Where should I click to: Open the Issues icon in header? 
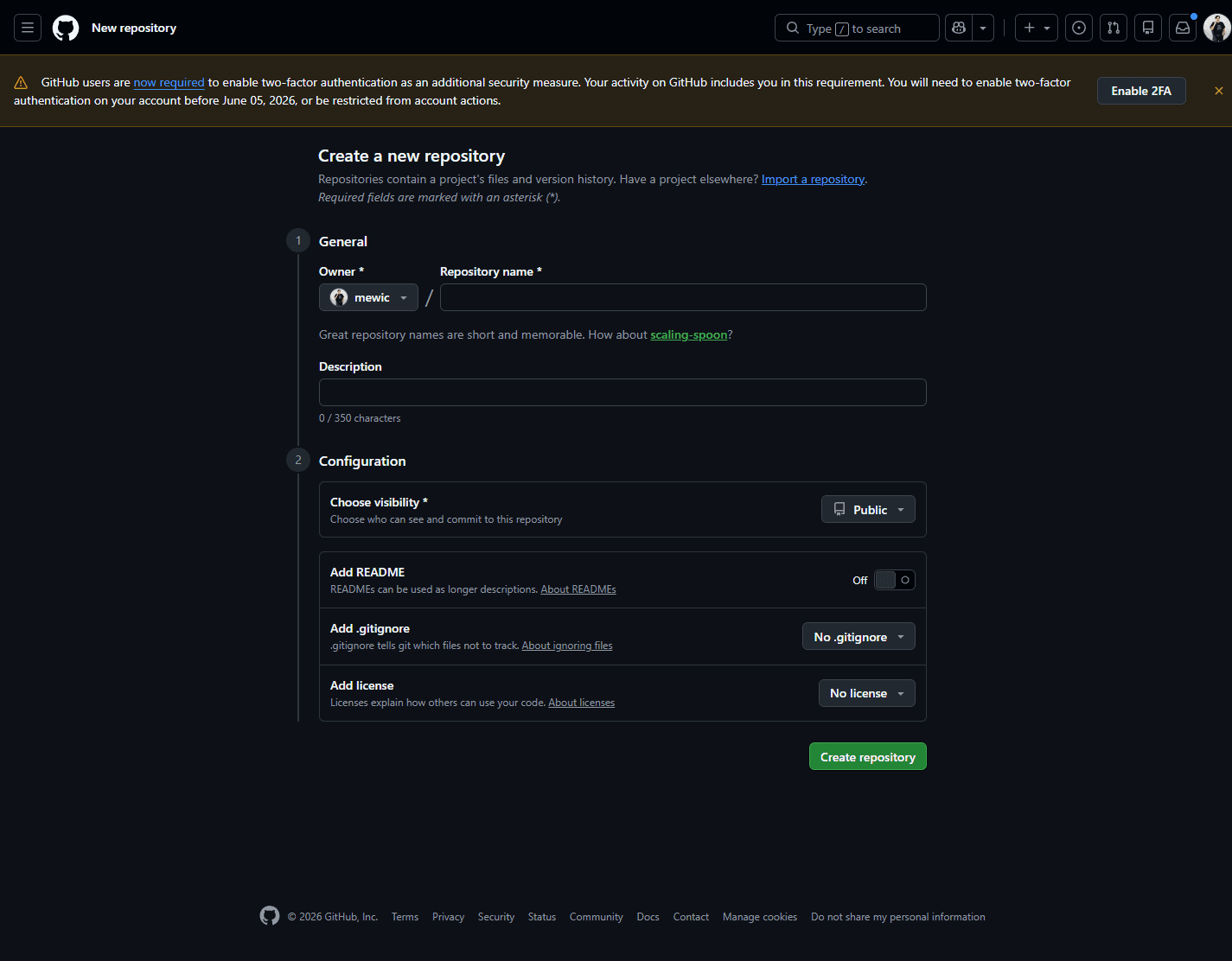1079,28
